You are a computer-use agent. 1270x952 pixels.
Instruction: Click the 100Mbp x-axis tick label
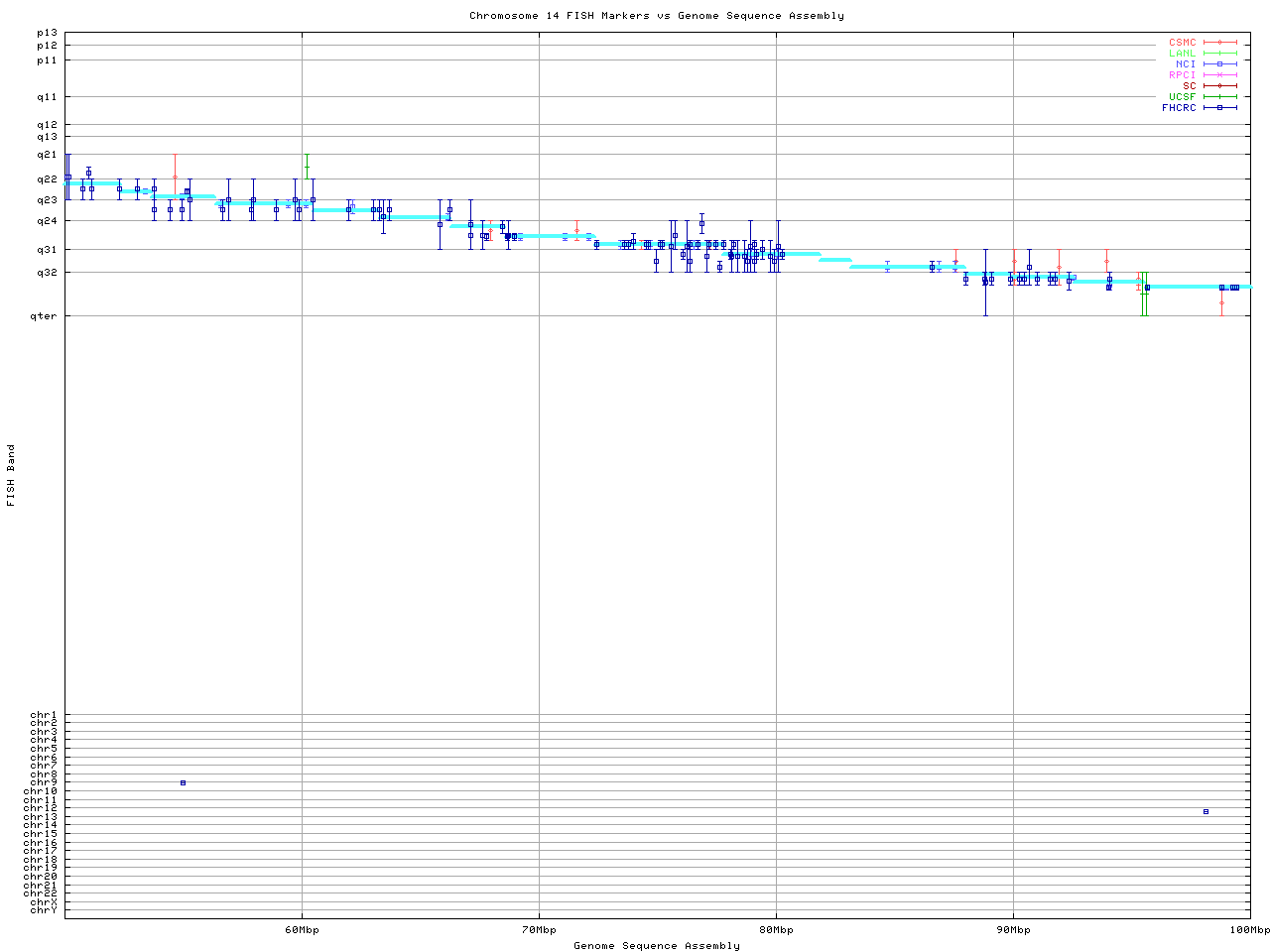[1249, 930]
